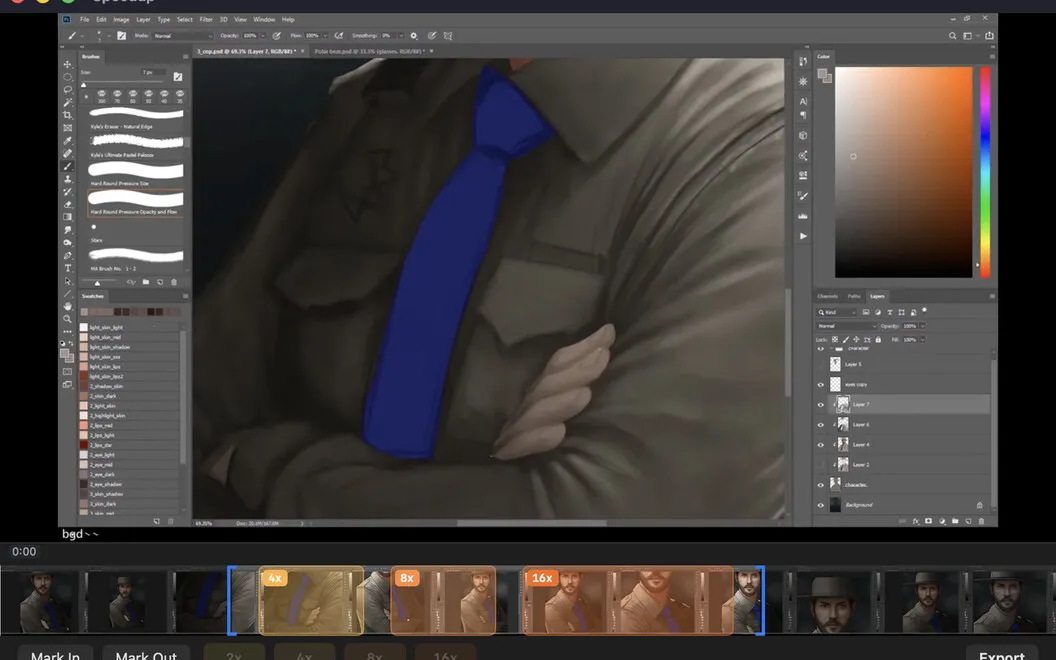Viewport: 1056px width, 660px height.
Task: Open the Window menu
Action: pos(264,20)
